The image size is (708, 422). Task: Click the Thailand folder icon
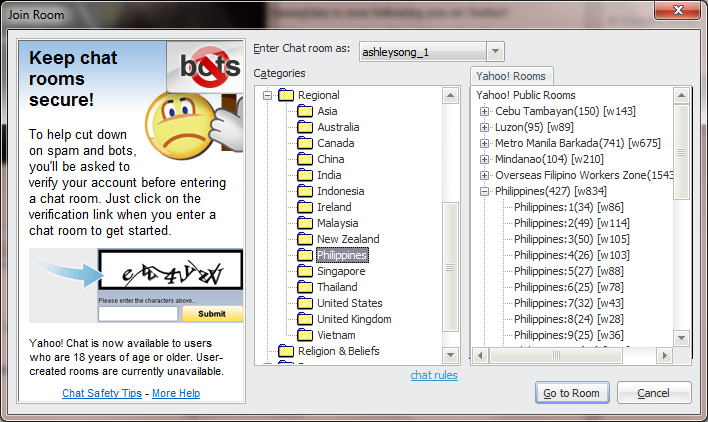305,288
